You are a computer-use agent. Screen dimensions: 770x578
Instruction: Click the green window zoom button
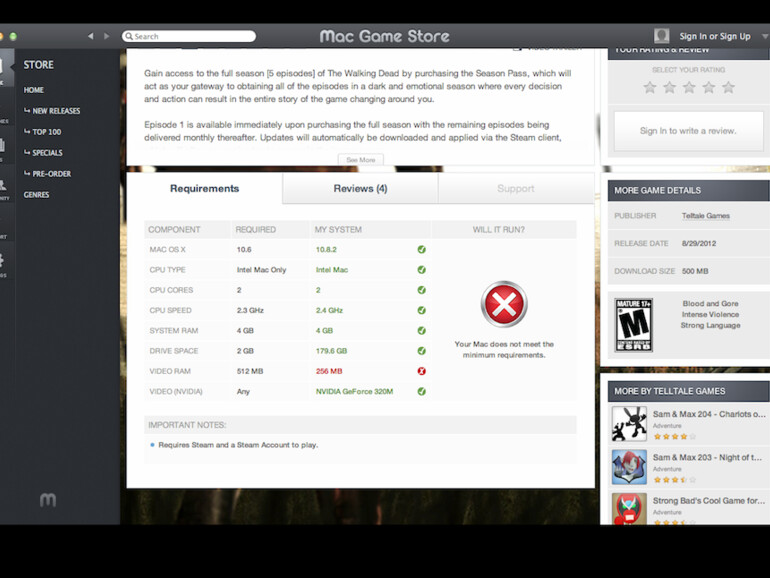pyautogui.click(x=13, y=36)
